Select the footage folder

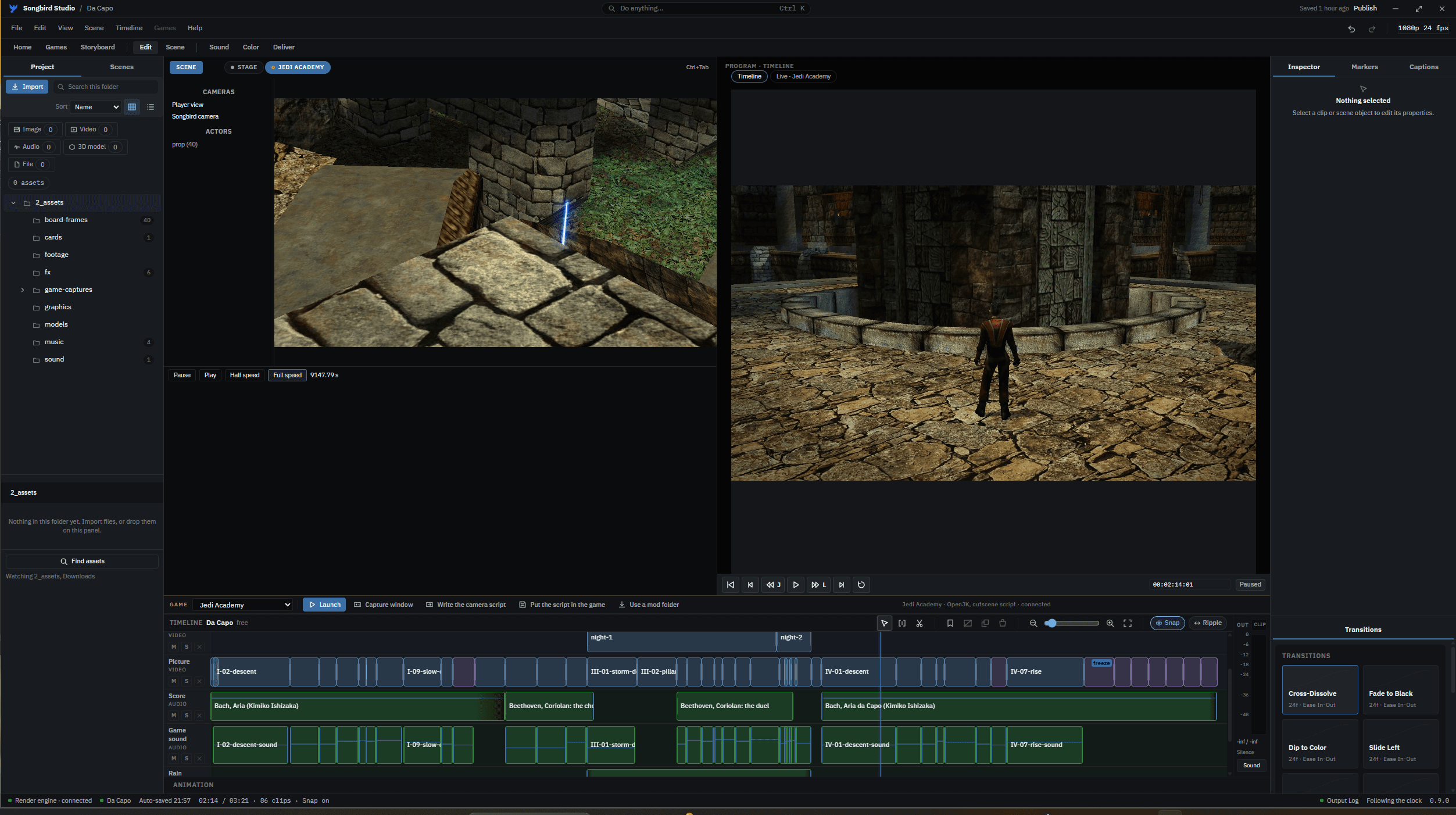click(x=82, y=255)
